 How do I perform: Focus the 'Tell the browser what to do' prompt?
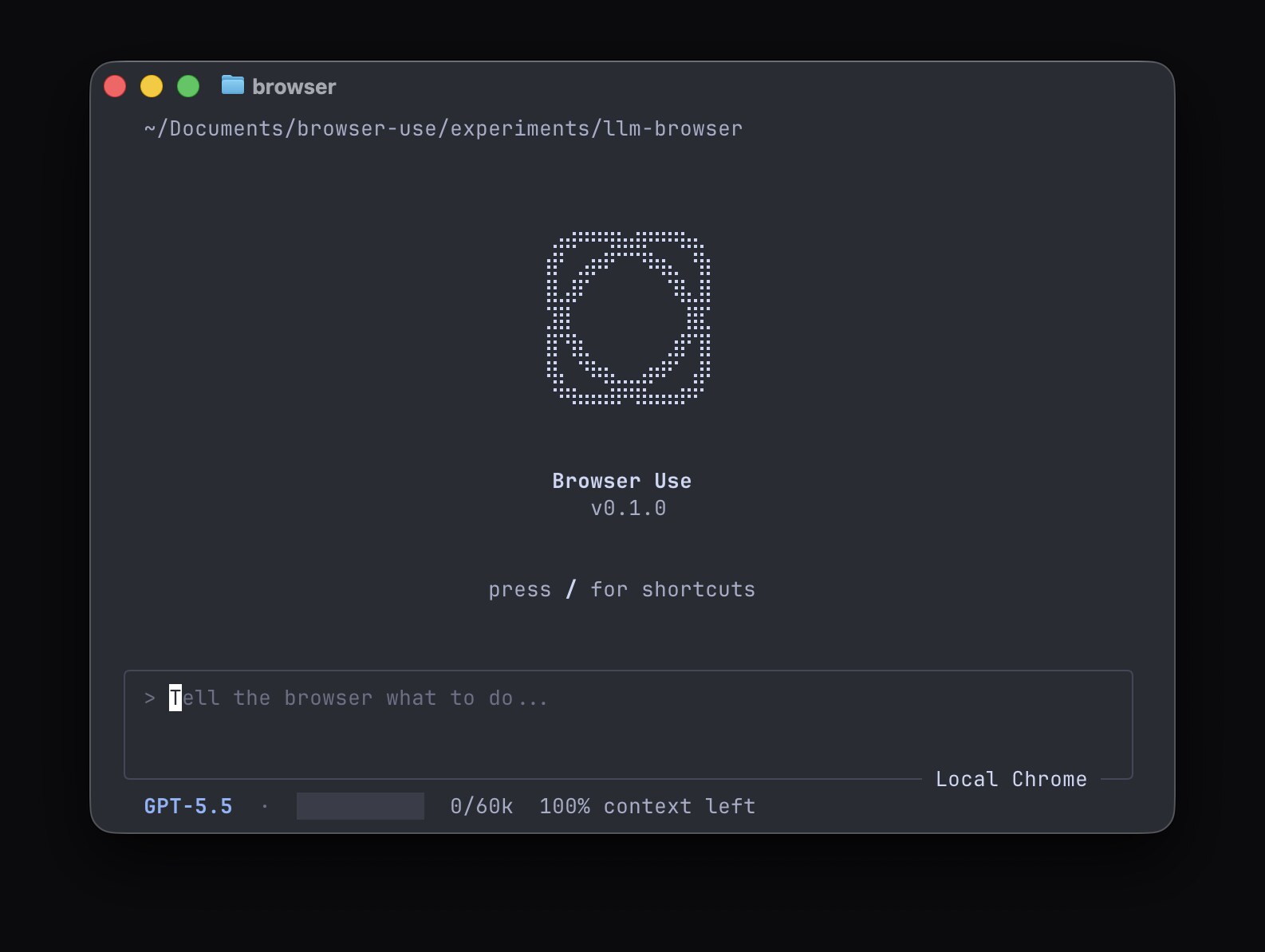click(628, 724)
